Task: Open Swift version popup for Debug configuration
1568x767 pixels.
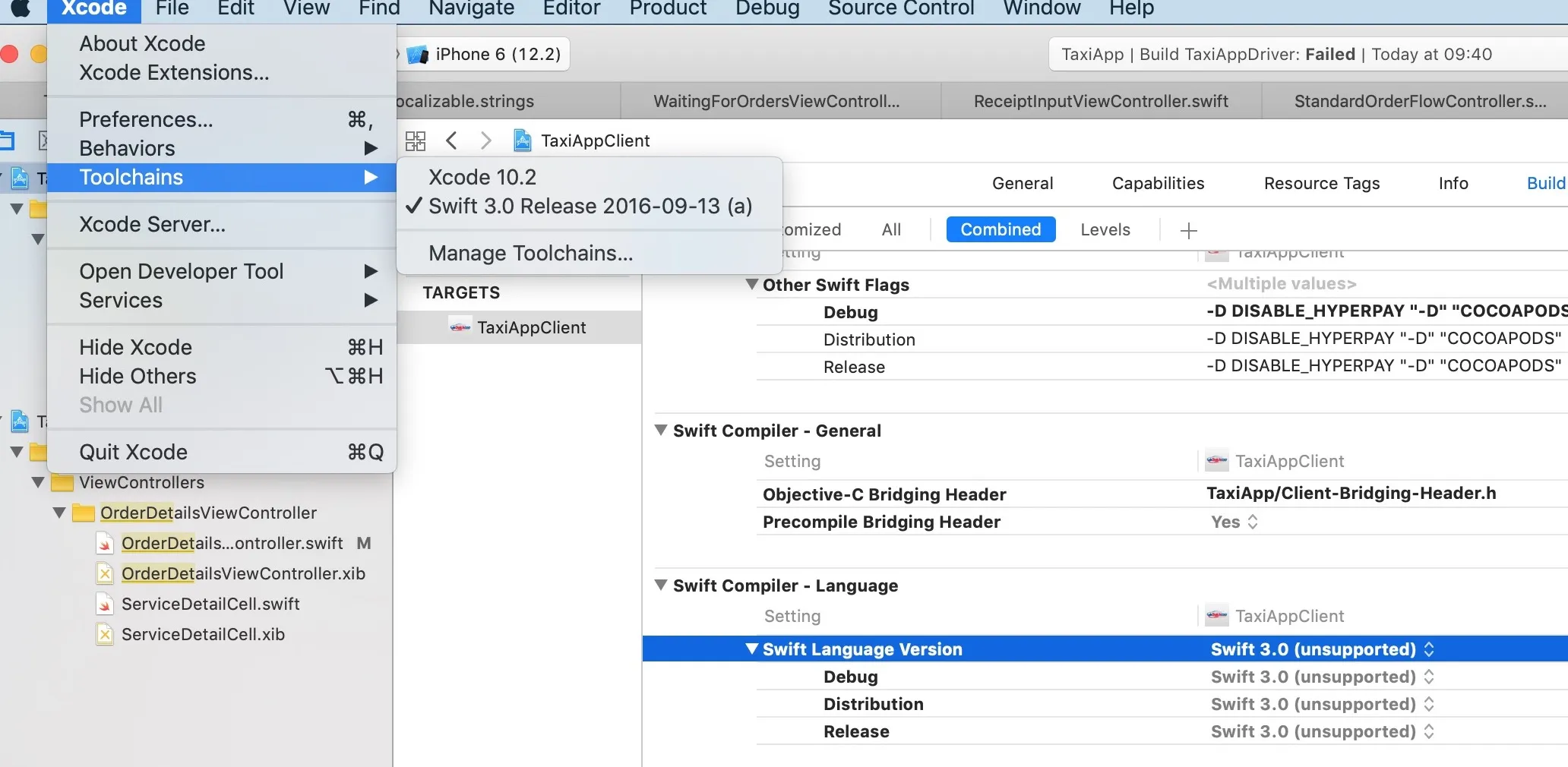Action: [x=1322, y=677]
